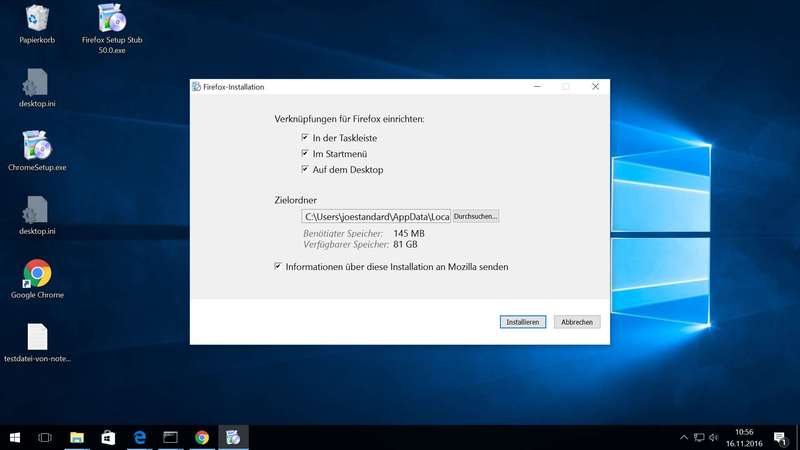This screenshot has width=800, height=450.
Task: Click the Zielordner path input field
Action: pos(376,216)
